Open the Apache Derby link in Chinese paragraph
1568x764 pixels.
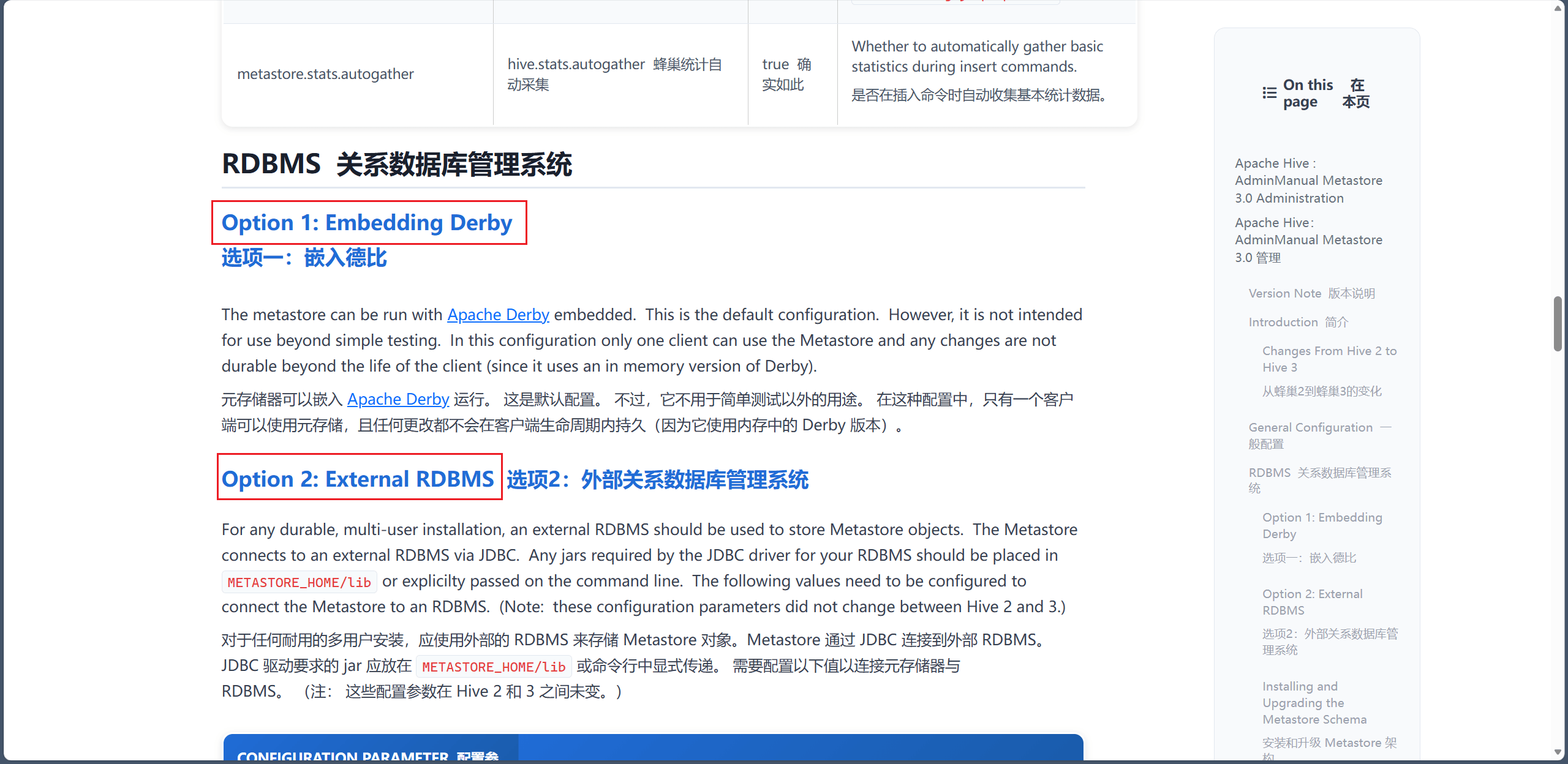[x=398, y=399]
